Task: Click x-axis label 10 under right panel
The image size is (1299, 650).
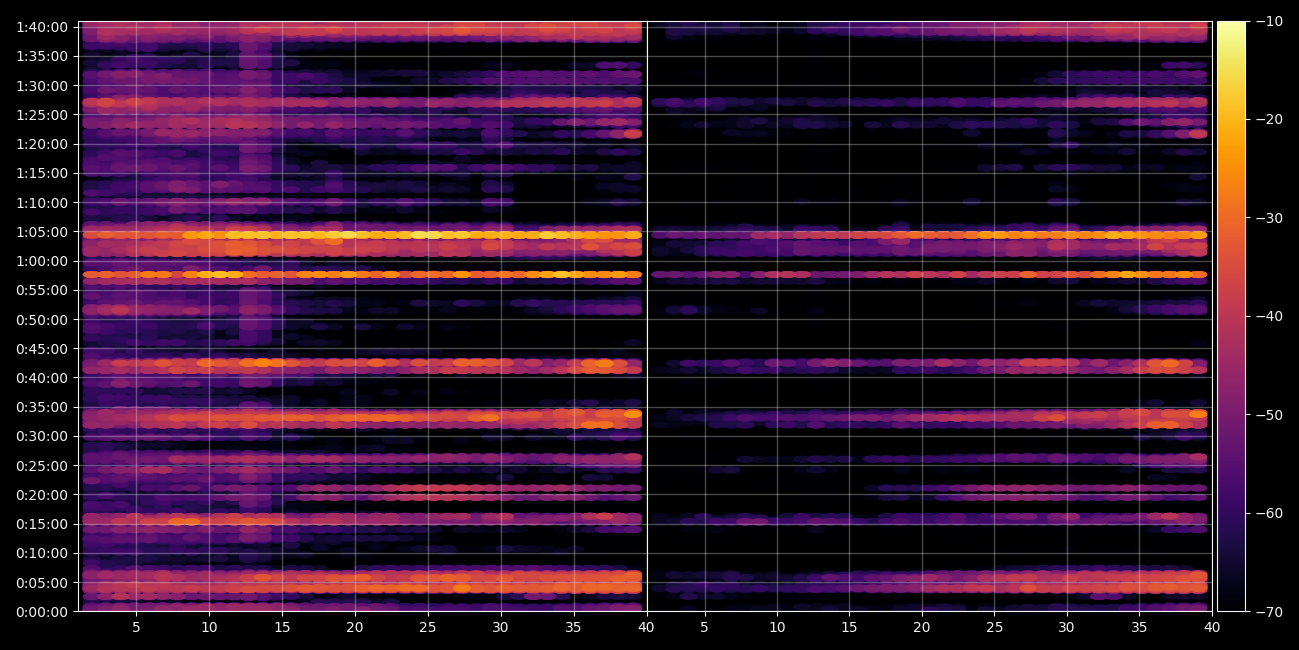Action: pyautogui.click(x=777, y=628)
